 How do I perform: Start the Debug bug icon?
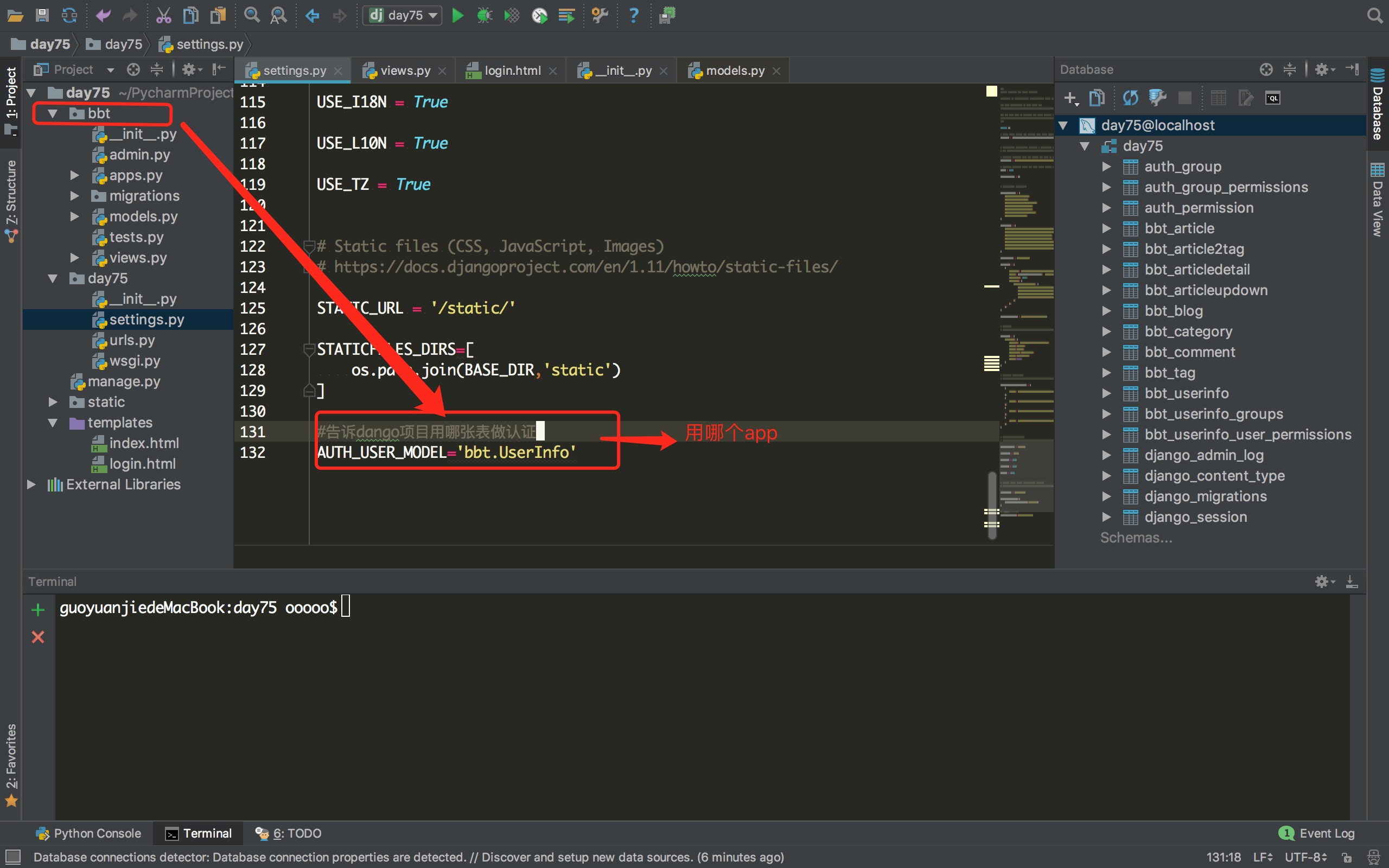pos(485,15)
